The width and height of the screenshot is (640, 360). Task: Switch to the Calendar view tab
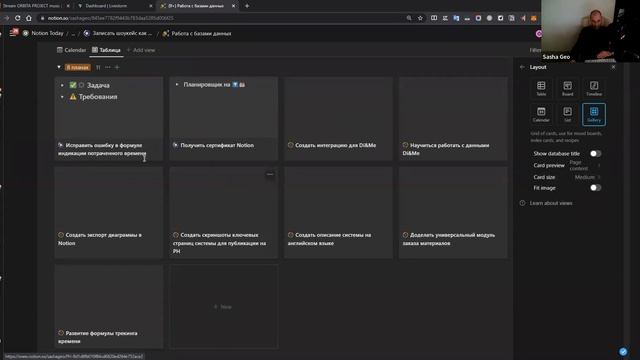[71, 50]
